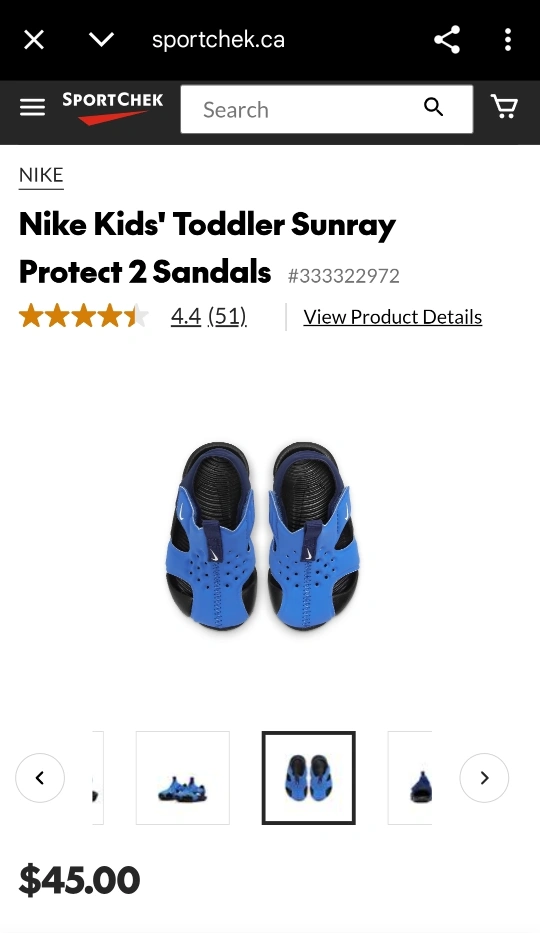Expand the browser's down chevron menu
540x933 pixels.
pyautogui.click(x=101, y=40)
